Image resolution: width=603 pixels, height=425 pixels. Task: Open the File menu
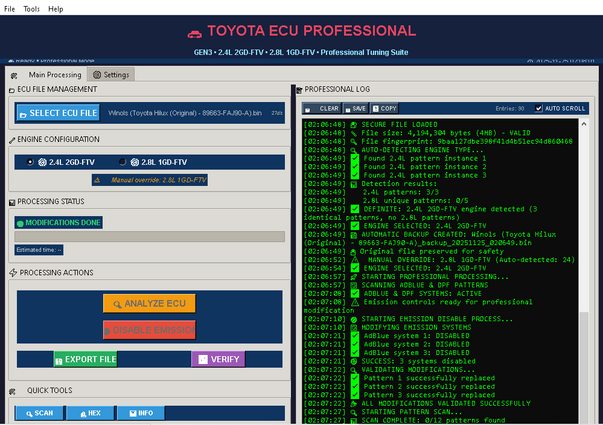9,9
